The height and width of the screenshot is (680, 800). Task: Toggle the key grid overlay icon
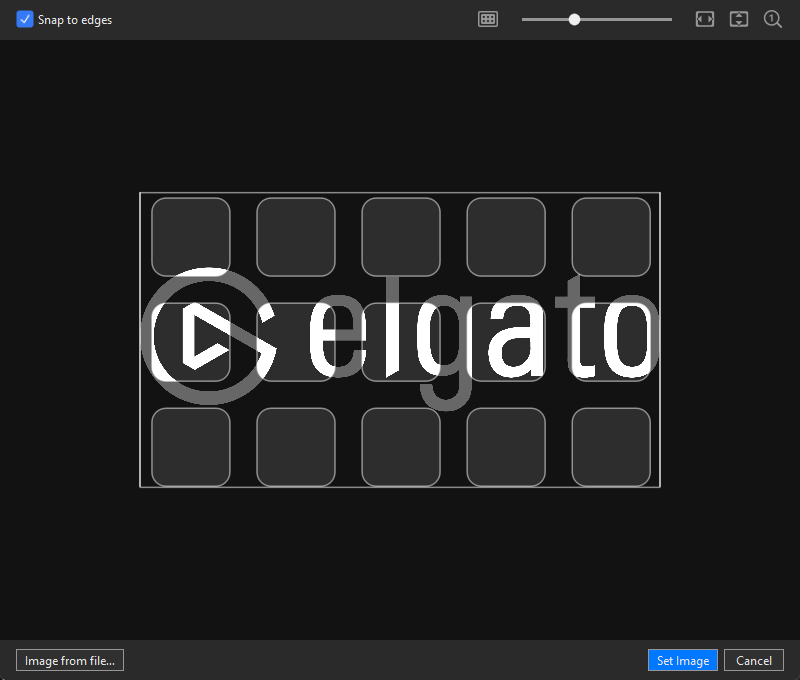488,19
